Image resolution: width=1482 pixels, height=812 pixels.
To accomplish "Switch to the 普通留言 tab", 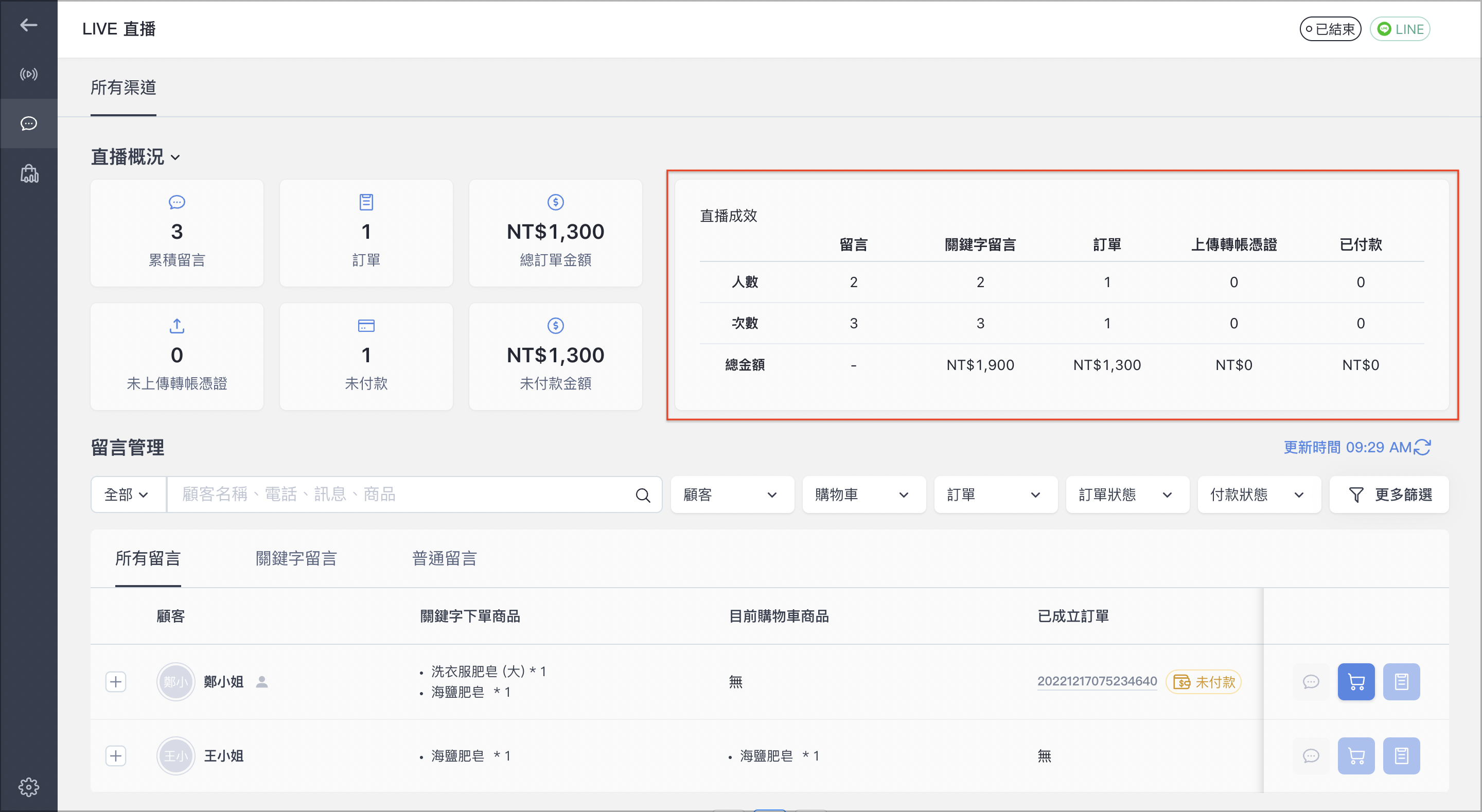I will click(x=444, y=558).
